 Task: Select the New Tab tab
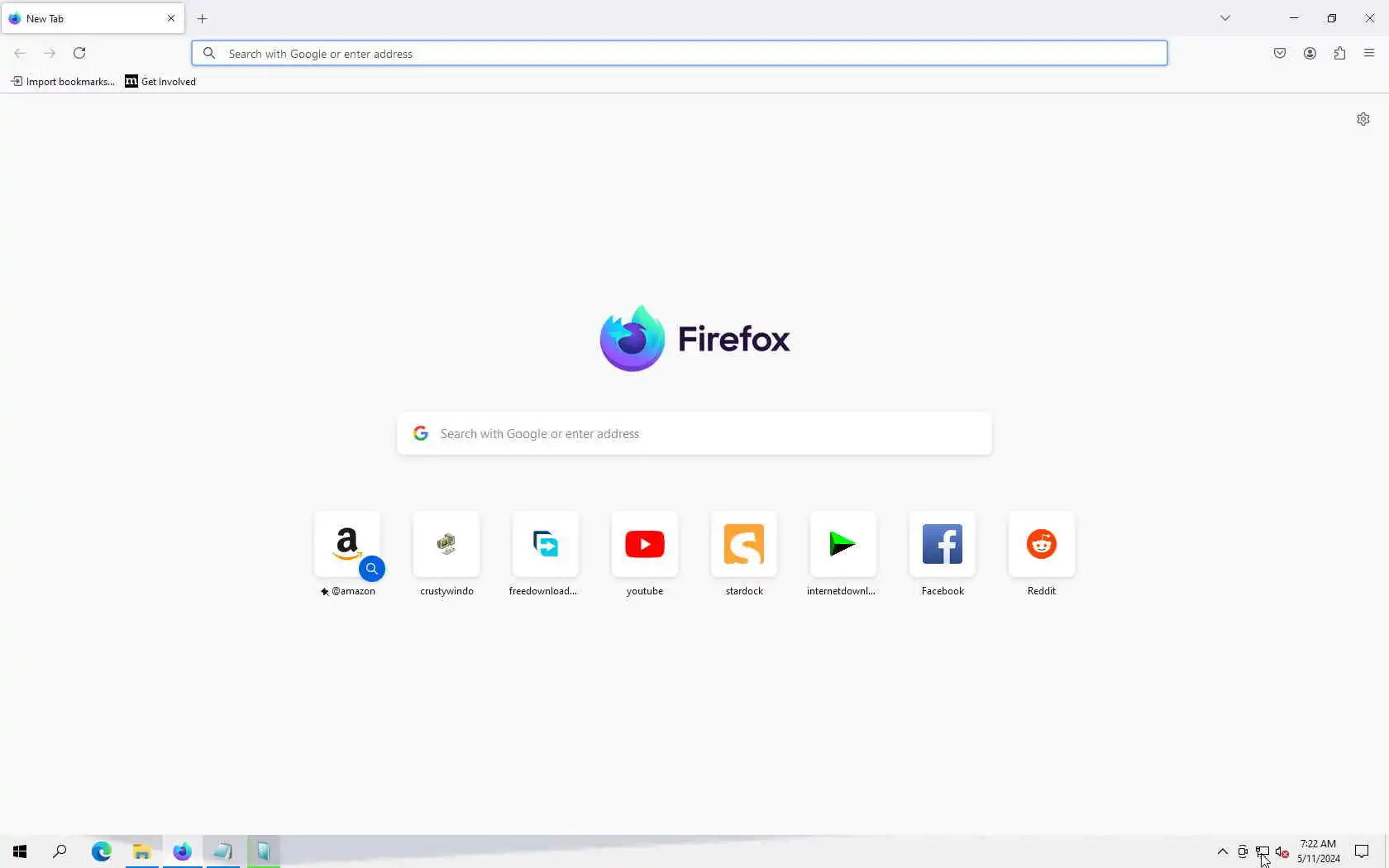pyautogui.click(x=93, y=18)
